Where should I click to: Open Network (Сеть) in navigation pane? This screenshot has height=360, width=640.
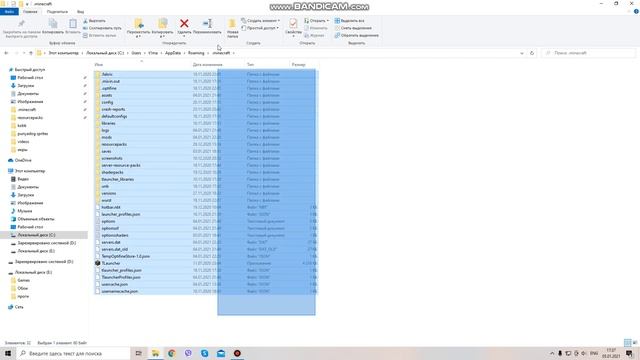tap(16, 307)
